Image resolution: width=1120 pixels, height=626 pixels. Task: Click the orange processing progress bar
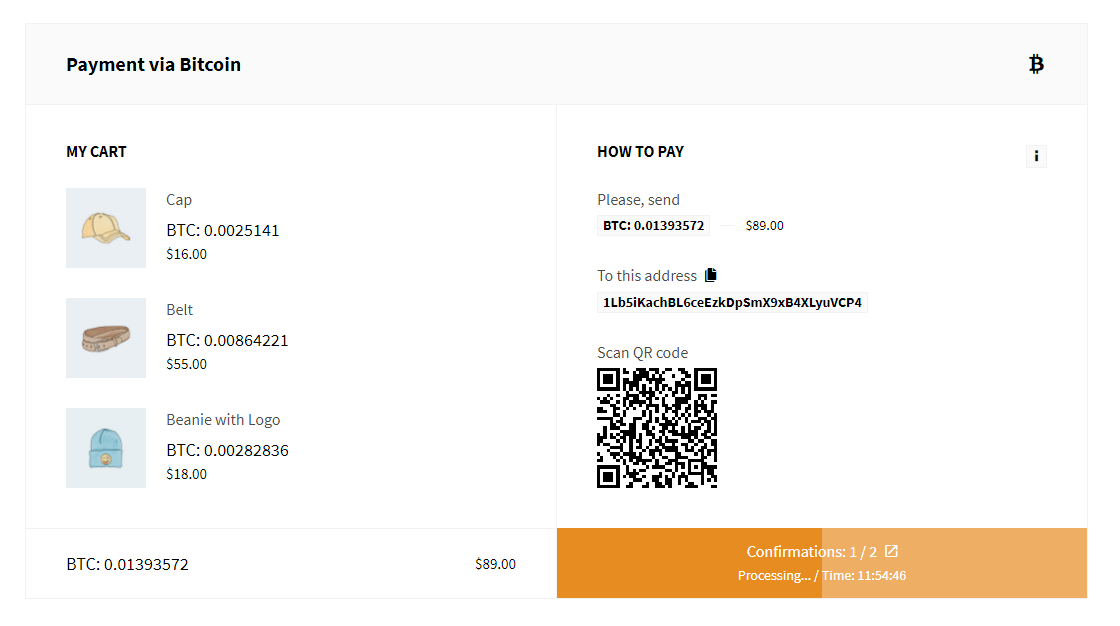point(822,563)
